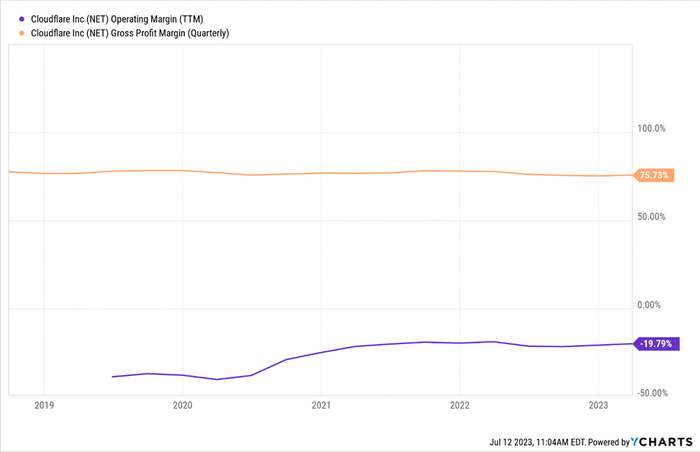
Task: Click the YCharts logo
Action: click(x=662, y=442)
